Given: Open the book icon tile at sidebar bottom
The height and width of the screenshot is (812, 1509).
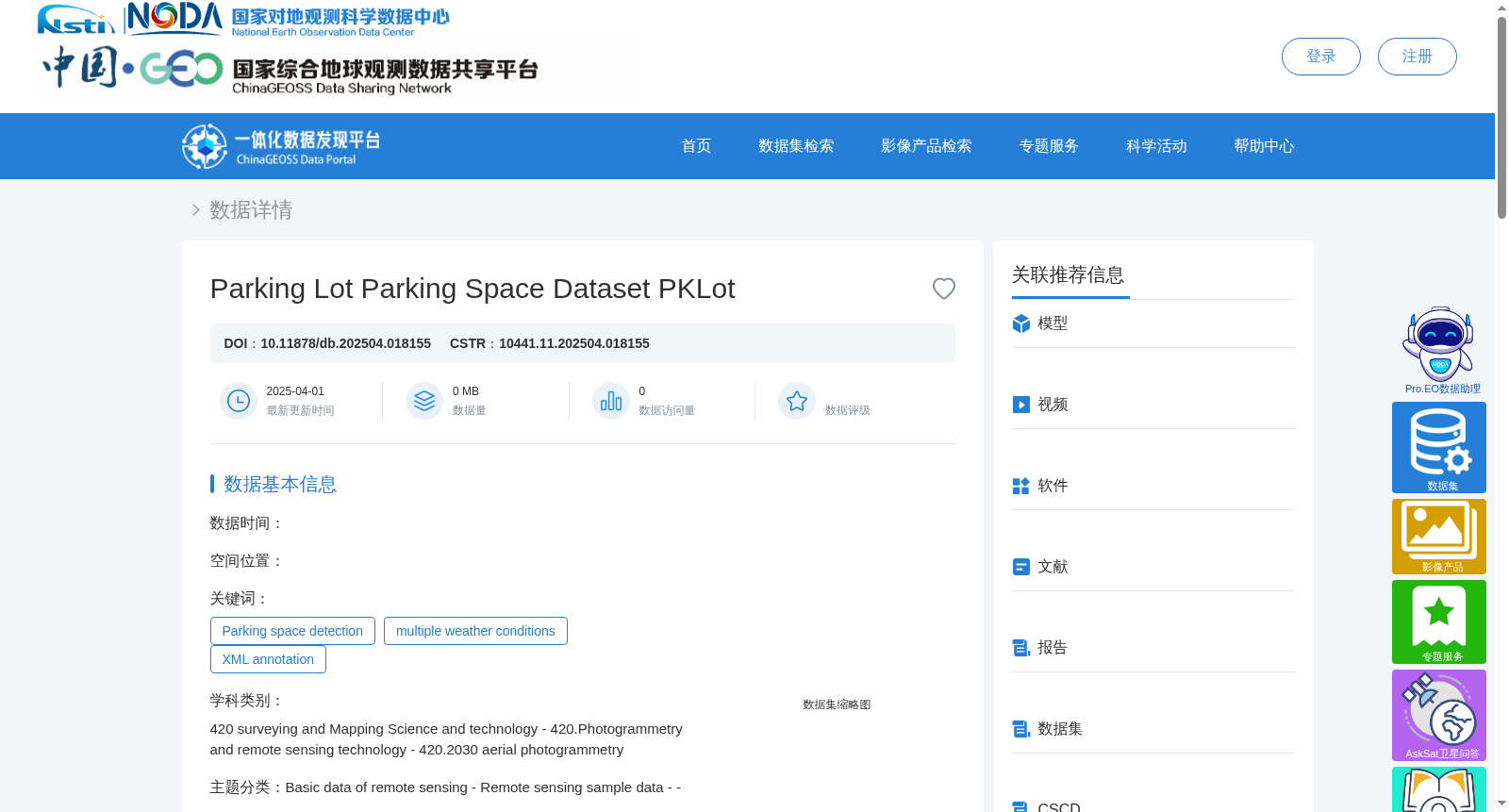Looking at the screenshot, I should point(1439,789).
